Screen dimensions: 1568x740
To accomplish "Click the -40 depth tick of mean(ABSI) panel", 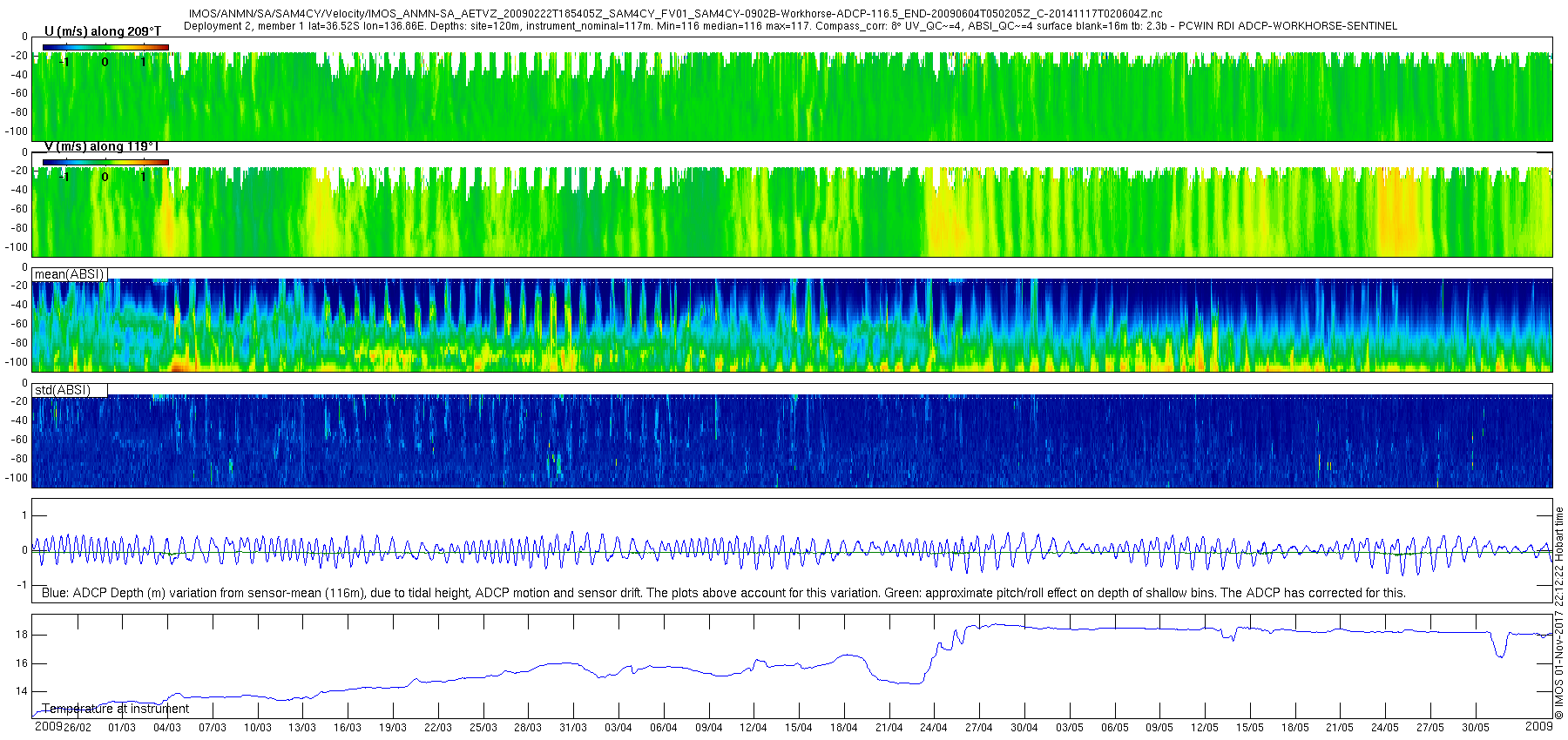I will coord(19,305).
